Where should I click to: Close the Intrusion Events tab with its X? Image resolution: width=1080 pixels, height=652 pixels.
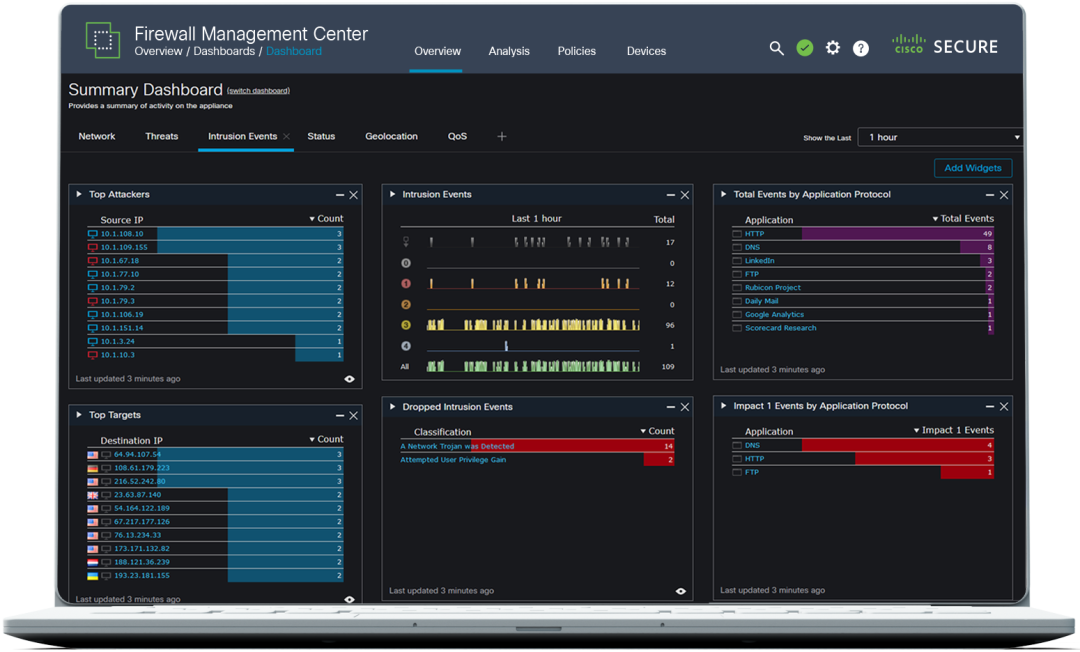[x=287, y=136]
